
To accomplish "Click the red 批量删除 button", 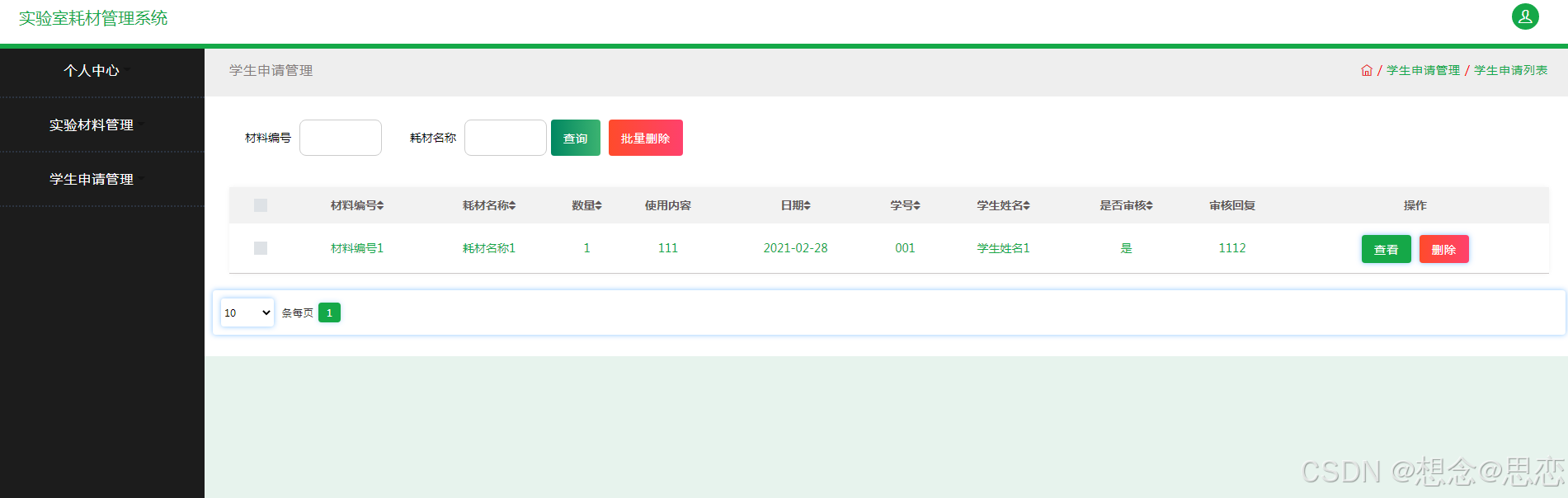I will [x=646, y=138].
